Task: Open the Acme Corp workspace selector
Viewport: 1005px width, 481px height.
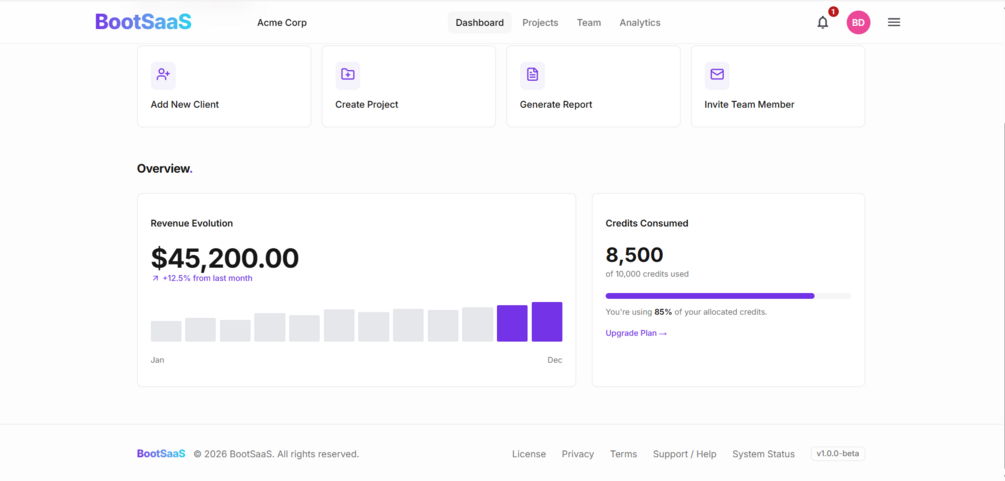Action: (282, 22)
